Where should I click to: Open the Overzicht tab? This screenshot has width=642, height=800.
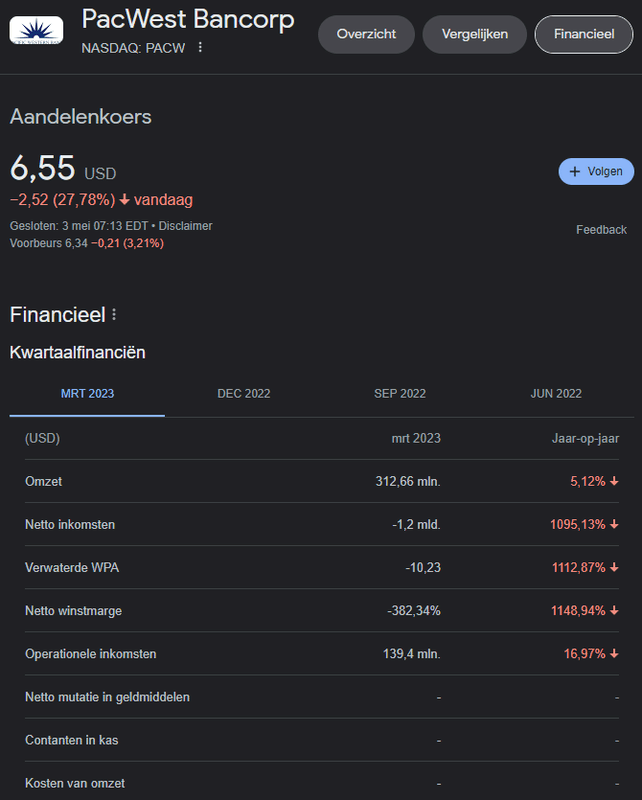[366, 34]
